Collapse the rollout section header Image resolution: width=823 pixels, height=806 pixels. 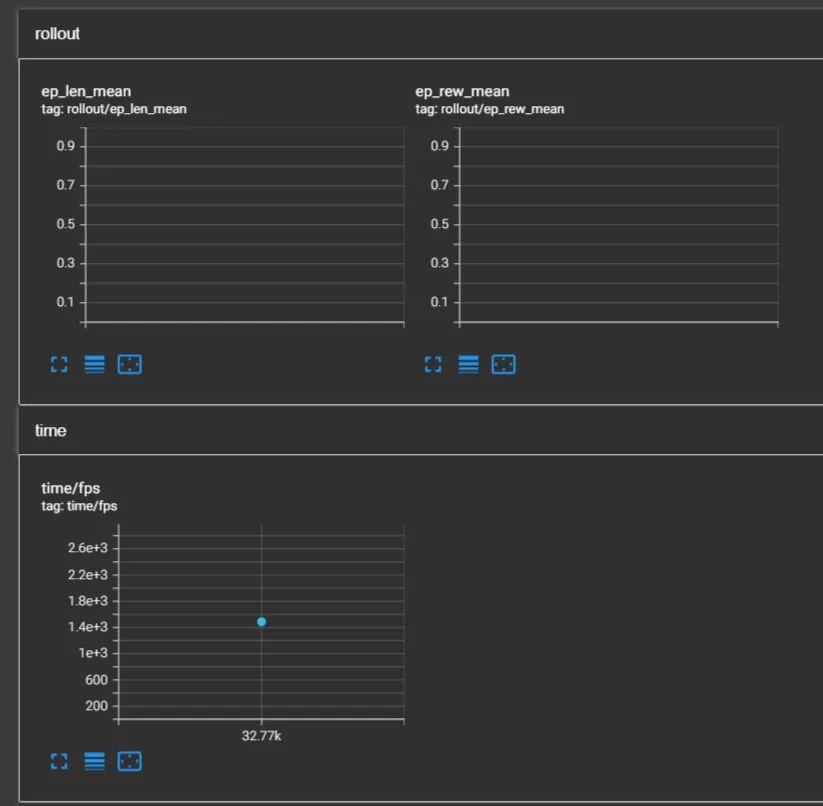[420, 34]
